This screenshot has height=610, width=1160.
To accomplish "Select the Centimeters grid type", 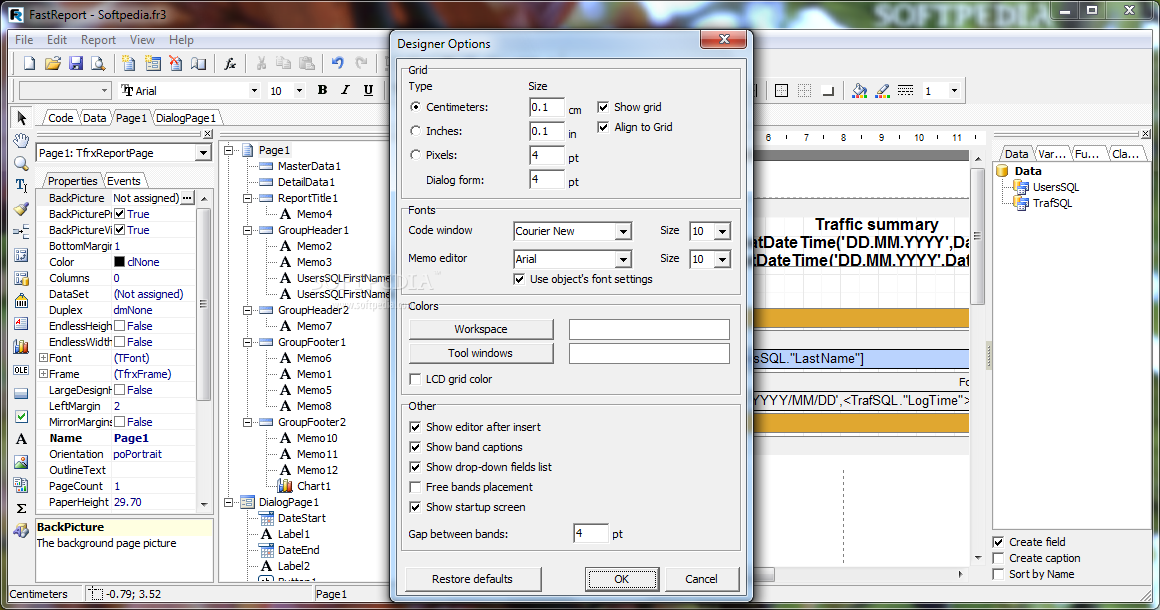I will [x=415, y=106].
